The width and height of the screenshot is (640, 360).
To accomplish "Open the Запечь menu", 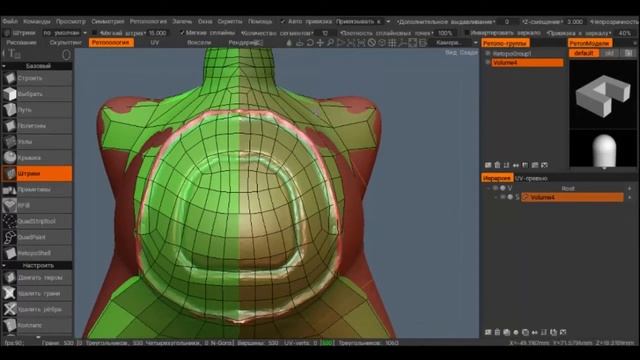I will pos(182,21).
